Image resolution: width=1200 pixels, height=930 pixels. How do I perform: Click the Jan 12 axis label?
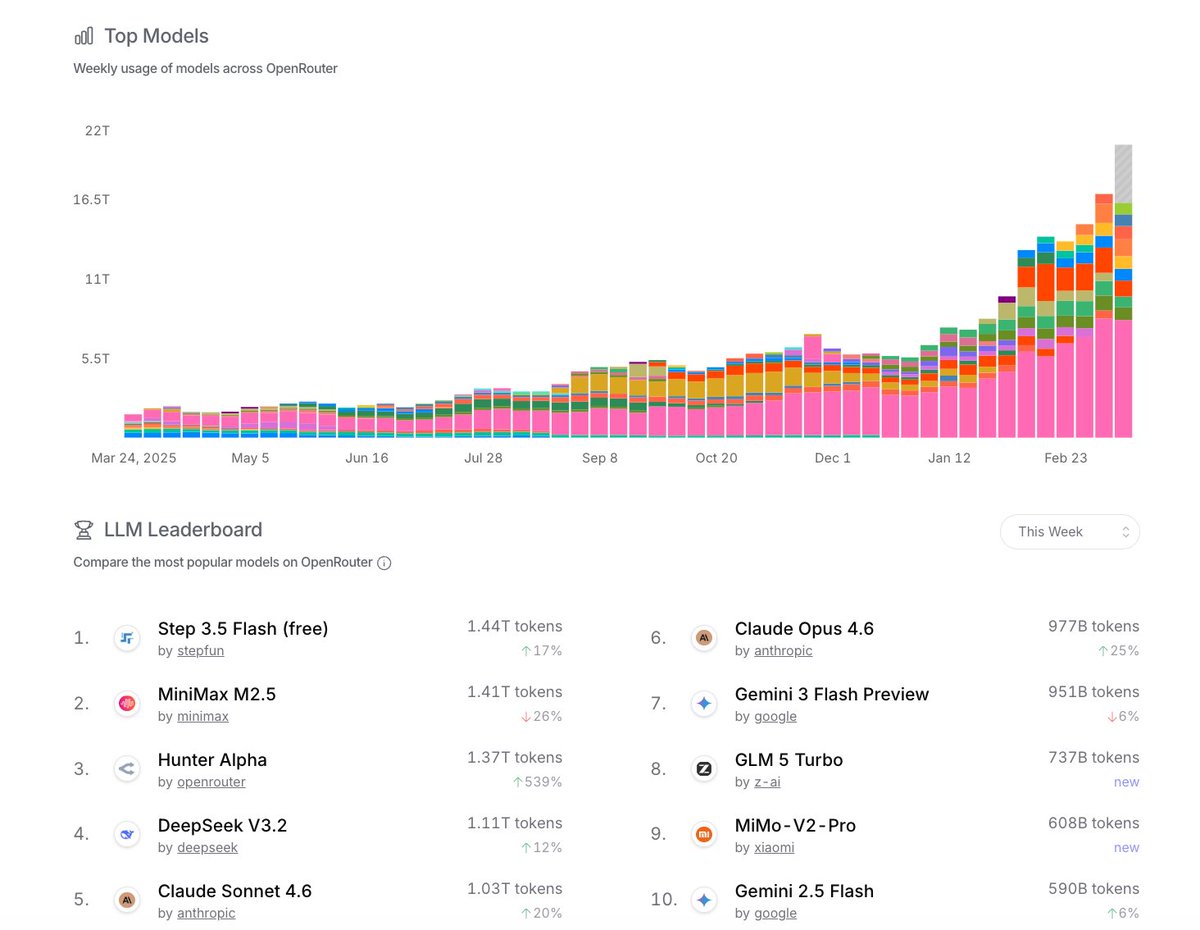[x=950, y=458]
